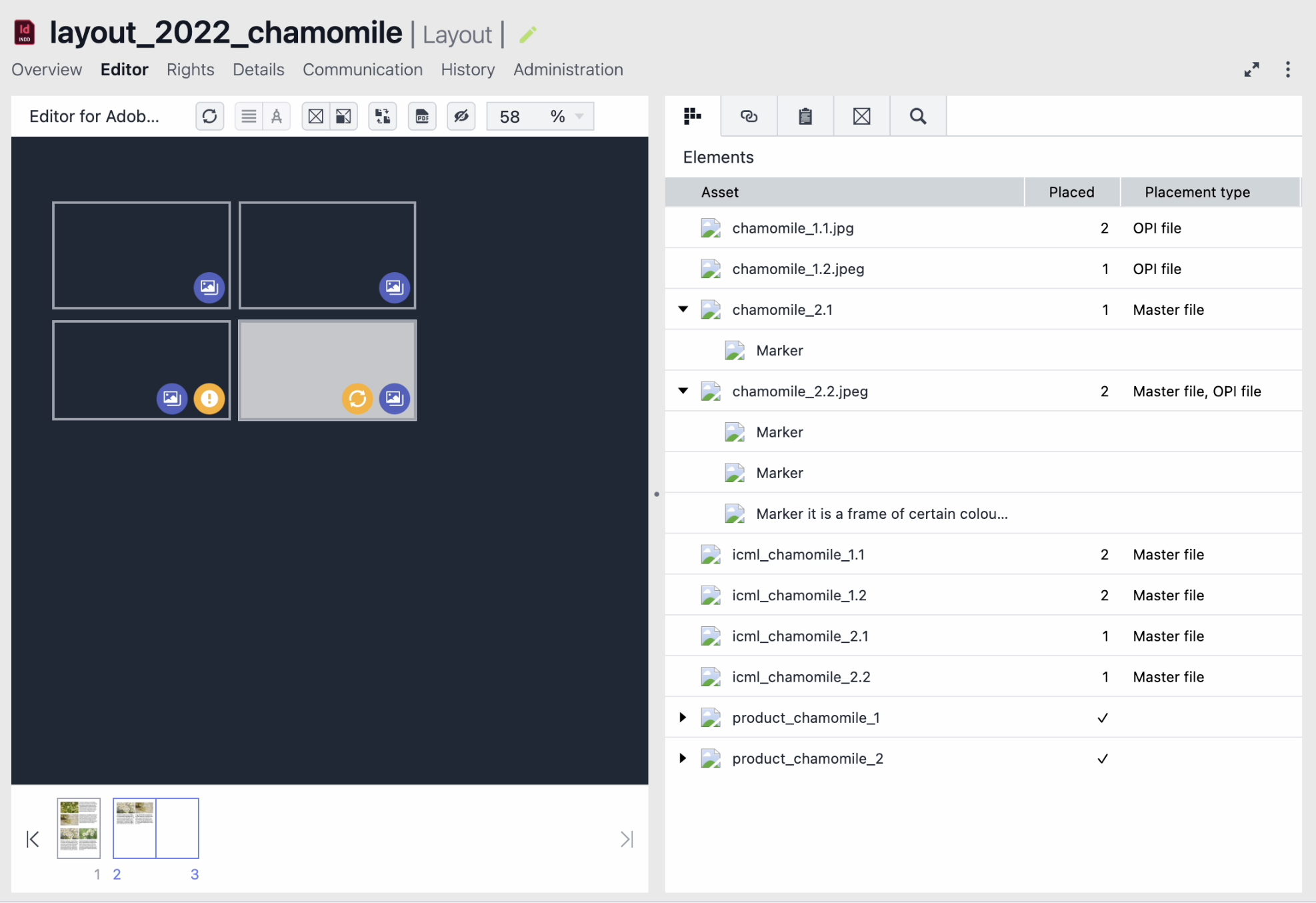
Task: Toggle the empty frame box icon in toolbar
Action: tap(316, 117)
